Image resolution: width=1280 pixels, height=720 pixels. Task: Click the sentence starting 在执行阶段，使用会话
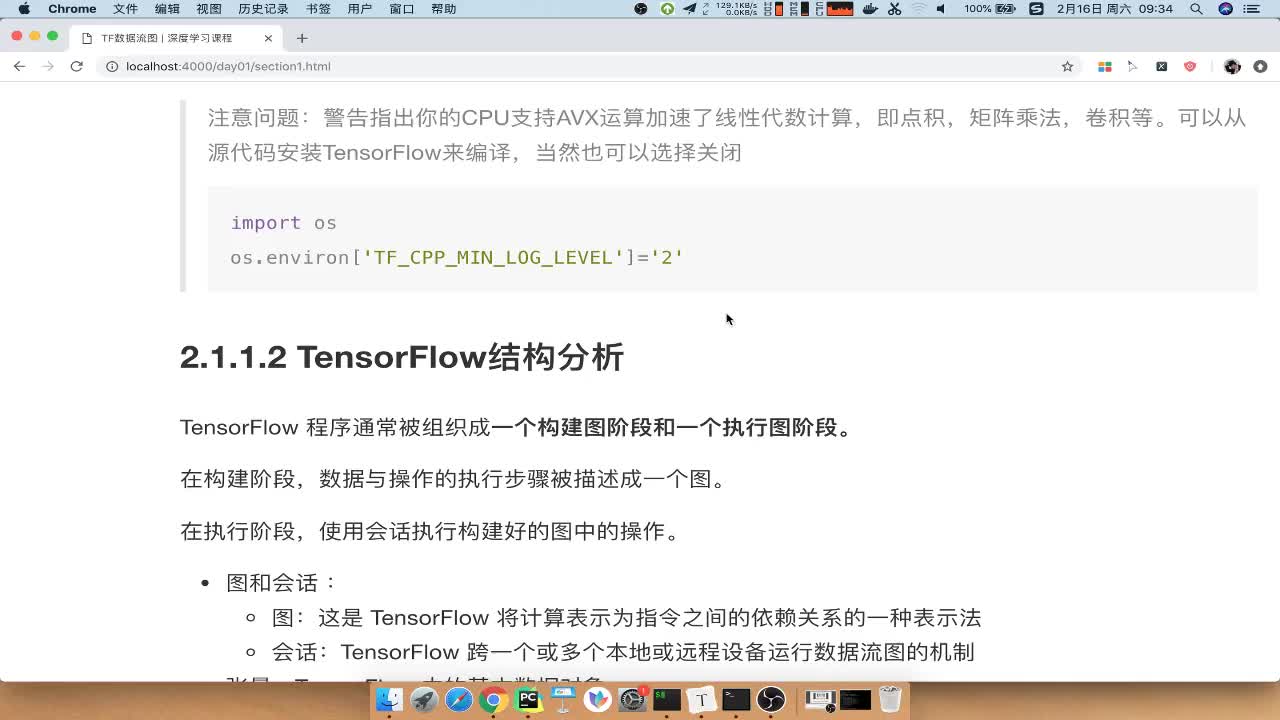coord(431,531)
